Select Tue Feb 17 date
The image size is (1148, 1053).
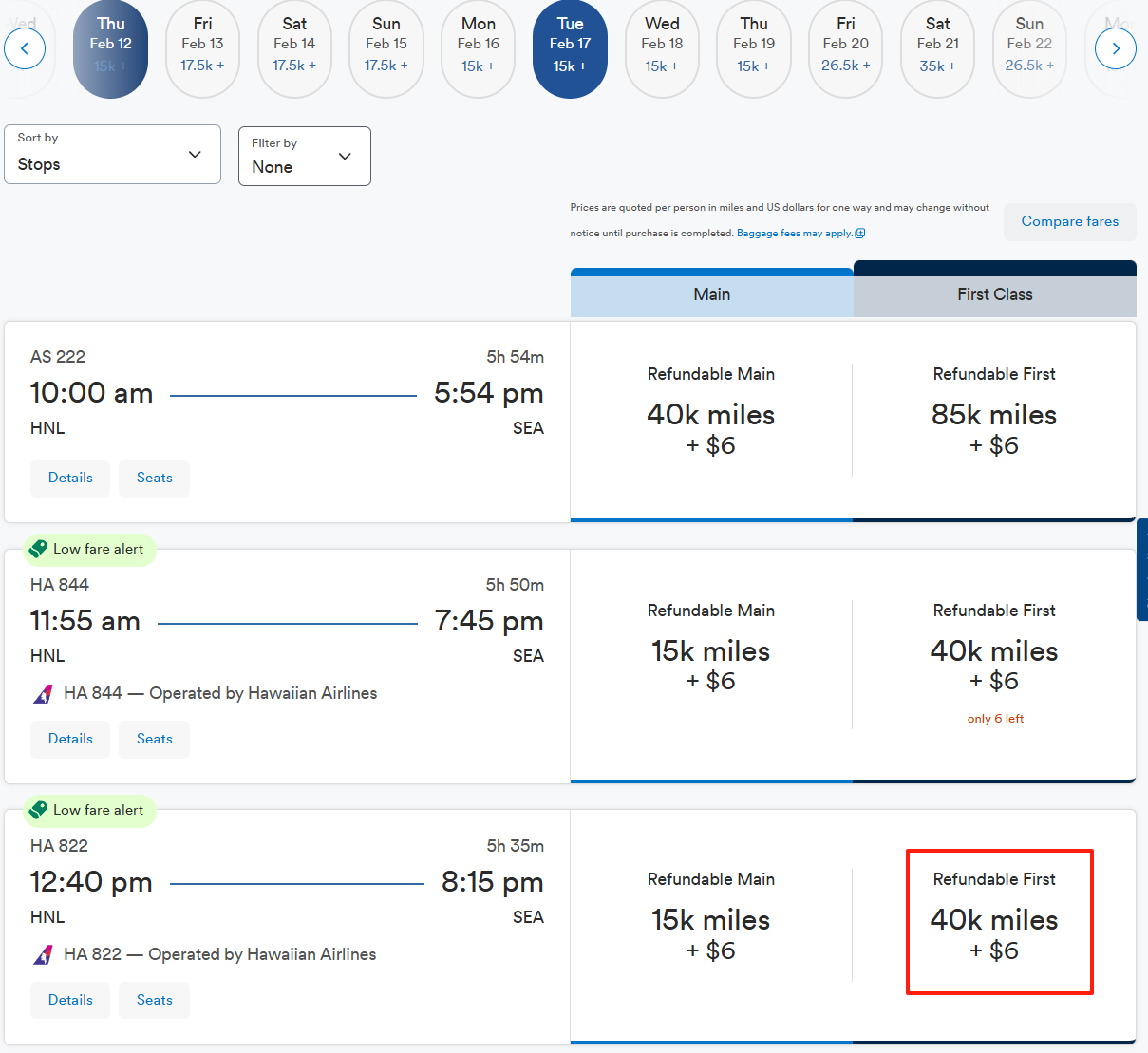570,48
